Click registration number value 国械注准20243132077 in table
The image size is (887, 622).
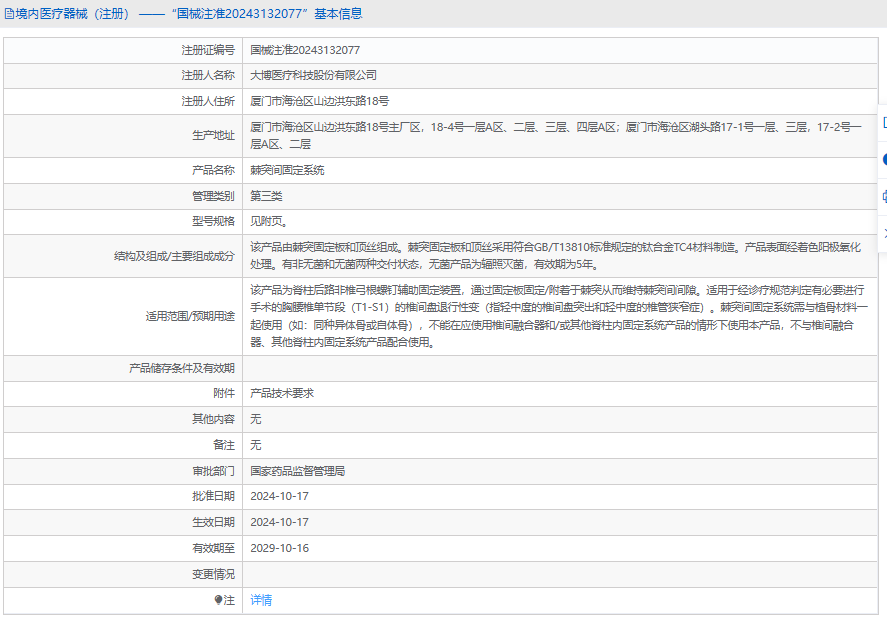305,49
